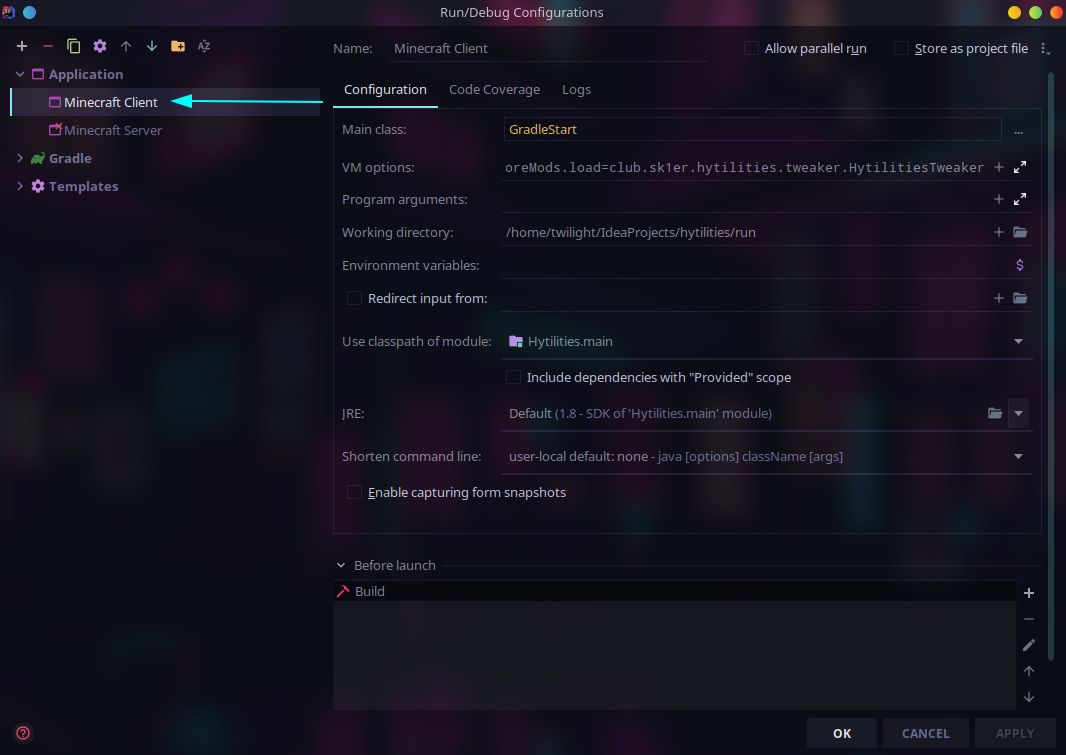Click the CANCEL button
1066x755 pixels.
(x=925, y=733)
